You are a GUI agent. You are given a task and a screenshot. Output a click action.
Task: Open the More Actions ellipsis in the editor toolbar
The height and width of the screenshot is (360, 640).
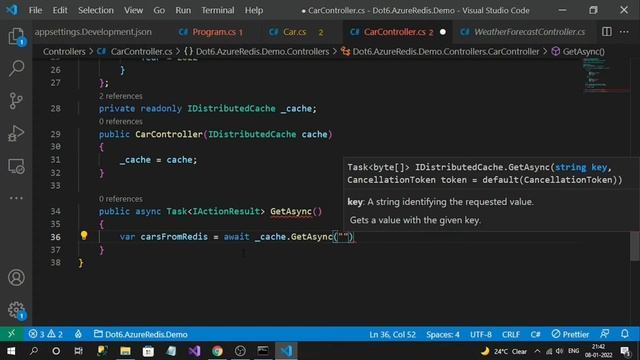pyautogui.click(x=624, y=31)
